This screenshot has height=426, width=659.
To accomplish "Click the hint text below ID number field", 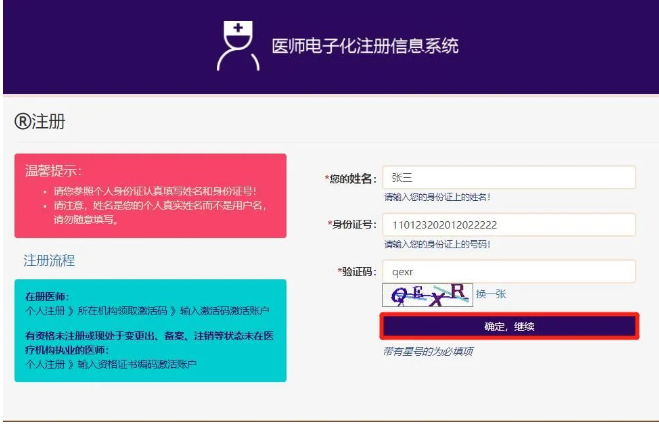I will pyautogui.click(x=437, y=244).
